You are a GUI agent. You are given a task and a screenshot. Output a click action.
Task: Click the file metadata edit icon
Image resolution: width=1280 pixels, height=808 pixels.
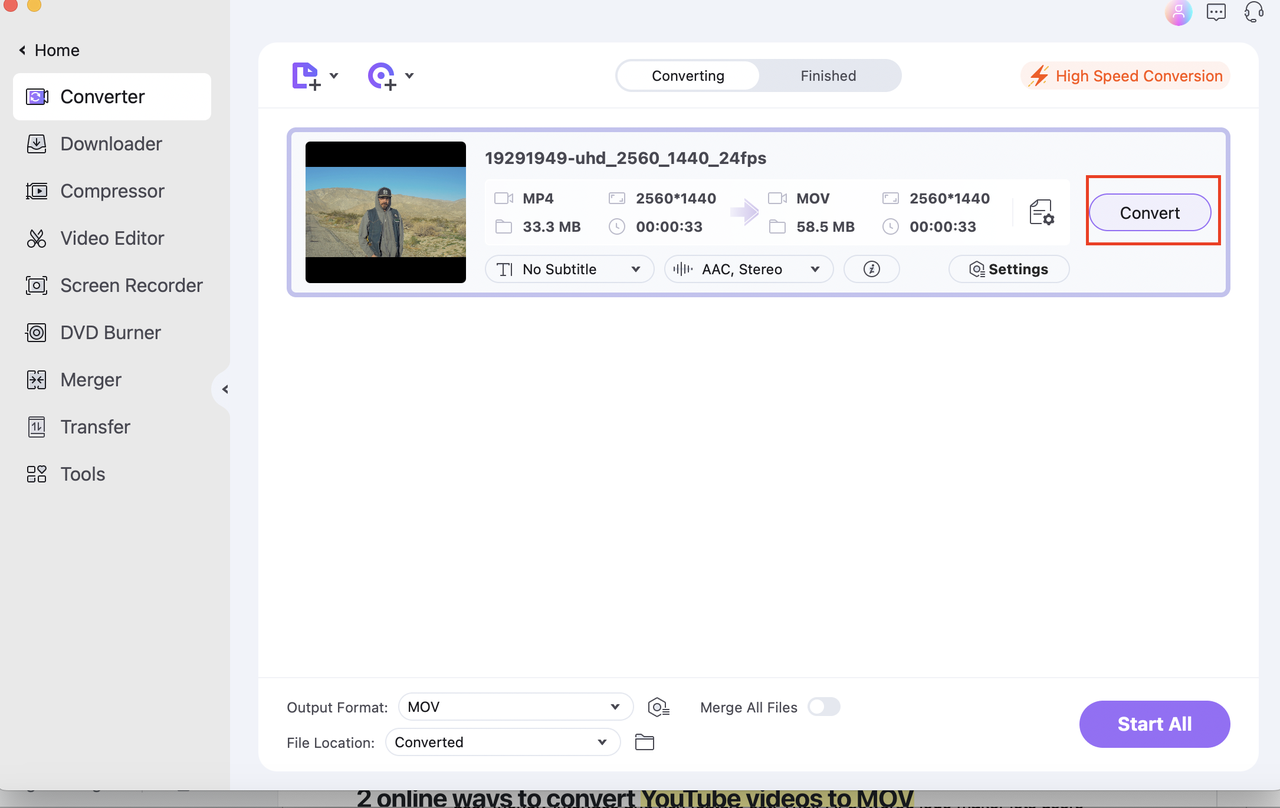click(x=1041, y=212)
